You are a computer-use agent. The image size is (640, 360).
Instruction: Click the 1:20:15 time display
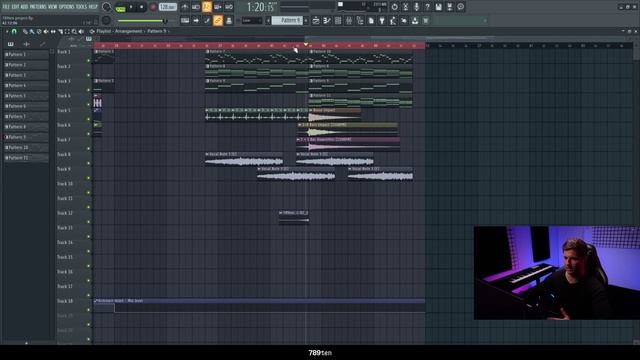260,7
